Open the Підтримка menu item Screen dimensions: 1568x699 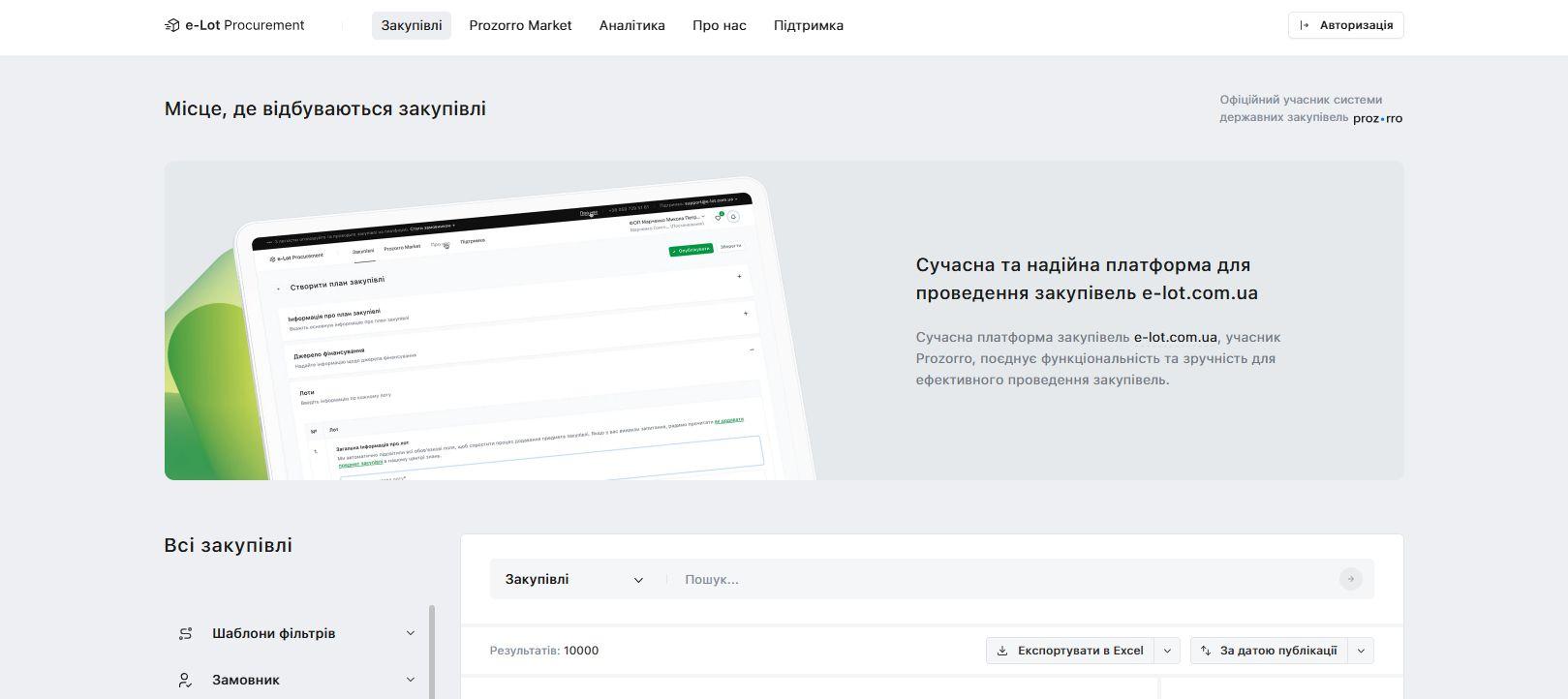click(x=808, y=26)
